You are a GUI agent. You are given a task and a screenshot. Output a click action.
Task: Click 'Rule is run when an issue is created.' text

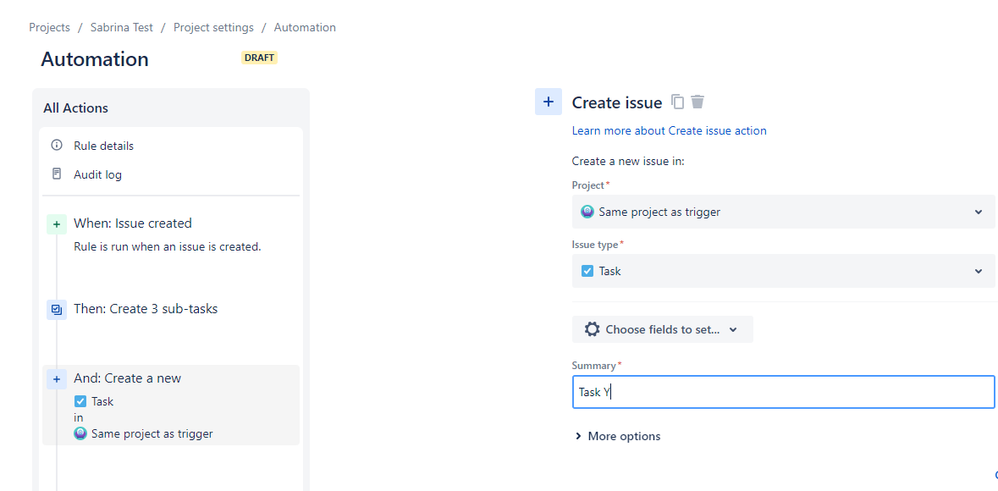pos(167,246)
